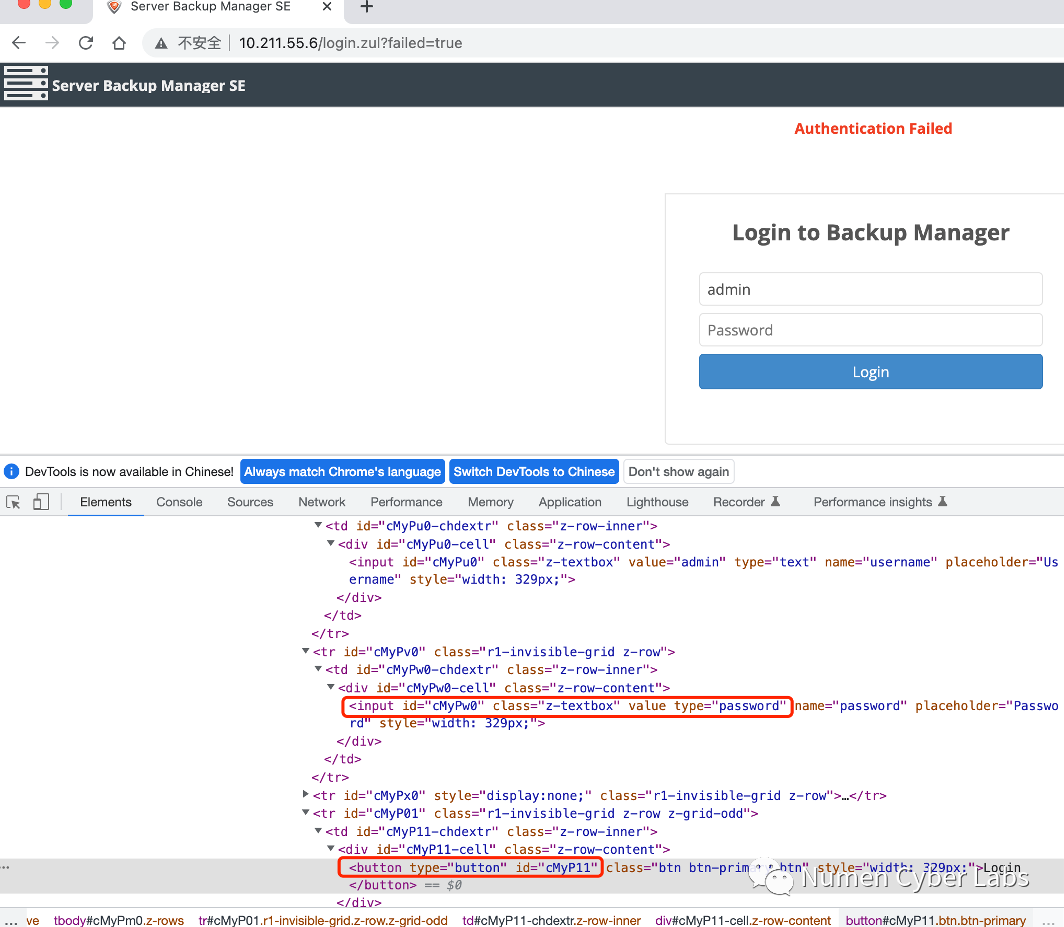Click the browser reload icon
This screenshot has width=1064, height=927.
click(85, 43)
